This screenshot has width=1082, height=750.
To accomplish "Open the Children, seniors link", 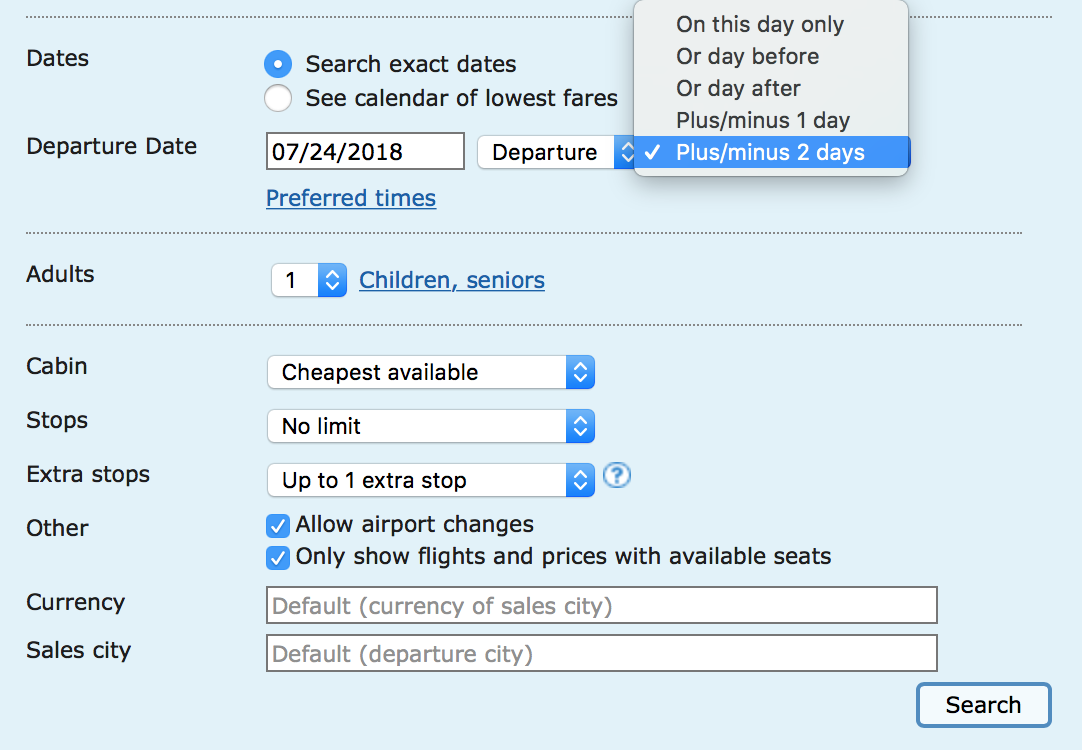I will pos(452,281).
